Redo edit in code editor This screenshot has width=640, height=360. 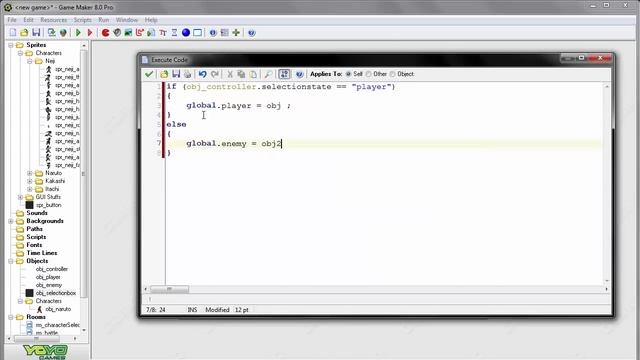pos(214,74)
